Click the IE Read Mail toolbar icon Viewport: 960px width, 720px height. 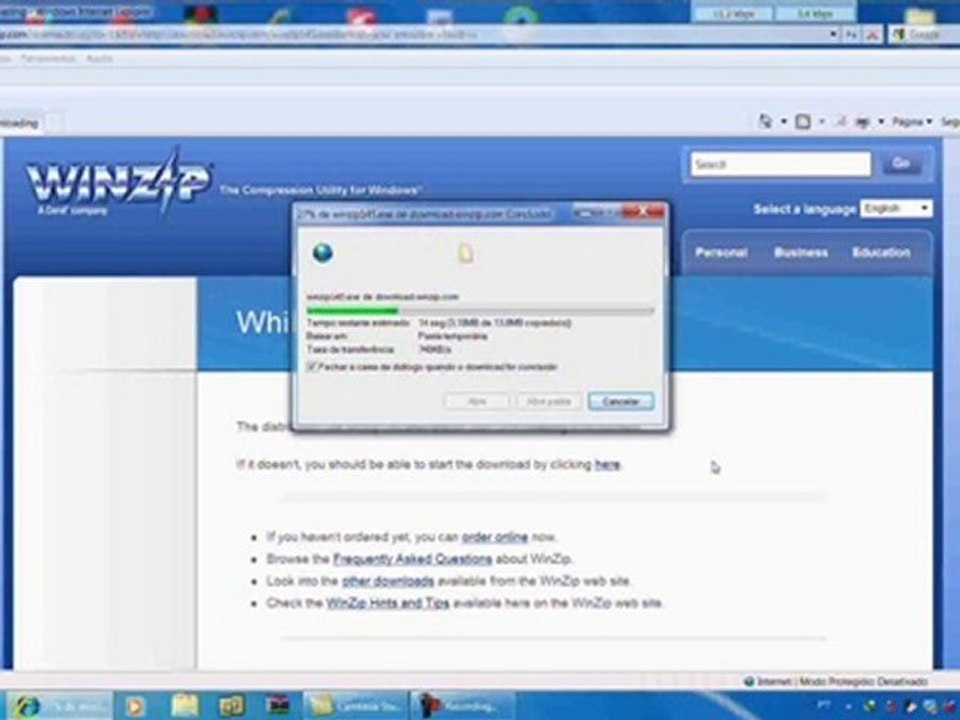pyautogui.click(x=841, y=122)
